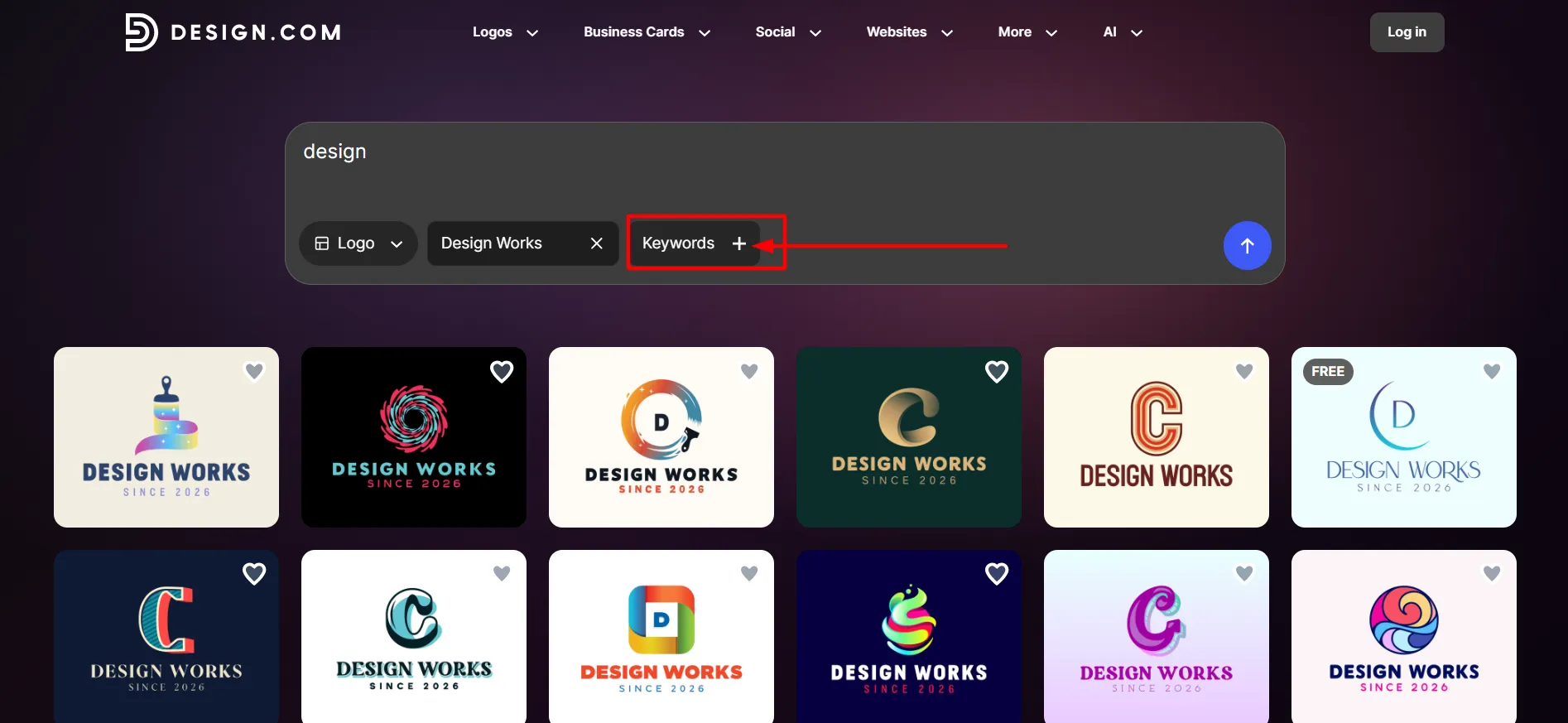Viewport: 1568px width, 723px height.
Task: Open the Logos dropdown menu
Action: 505,32
